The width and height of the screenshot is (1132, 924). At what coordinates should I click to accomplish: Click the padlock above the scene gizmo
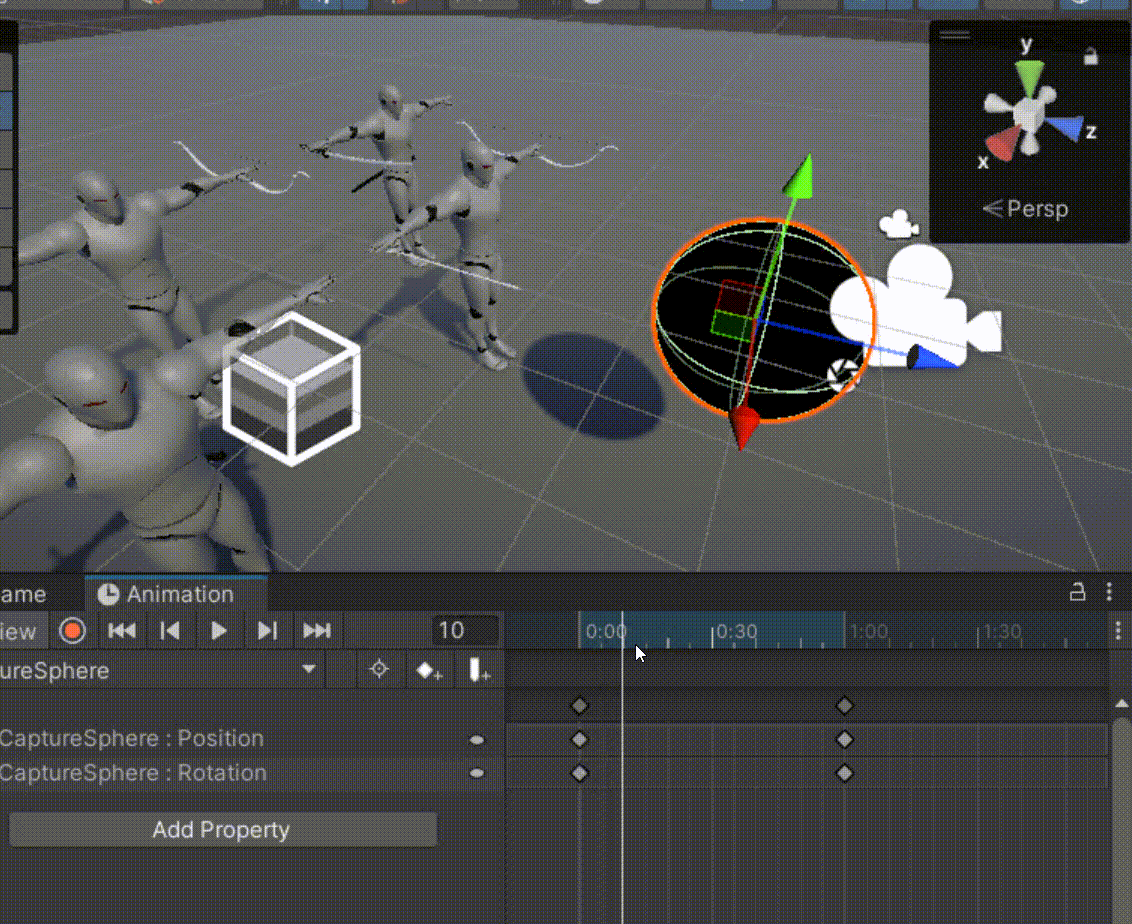coord(1091,57)
